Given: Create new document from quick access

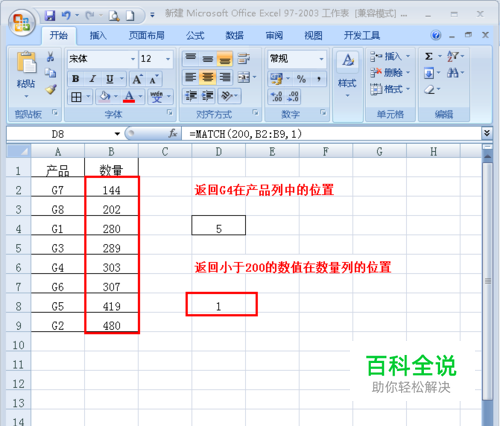Looking at the screenshot, I should [x=130, y=15].
